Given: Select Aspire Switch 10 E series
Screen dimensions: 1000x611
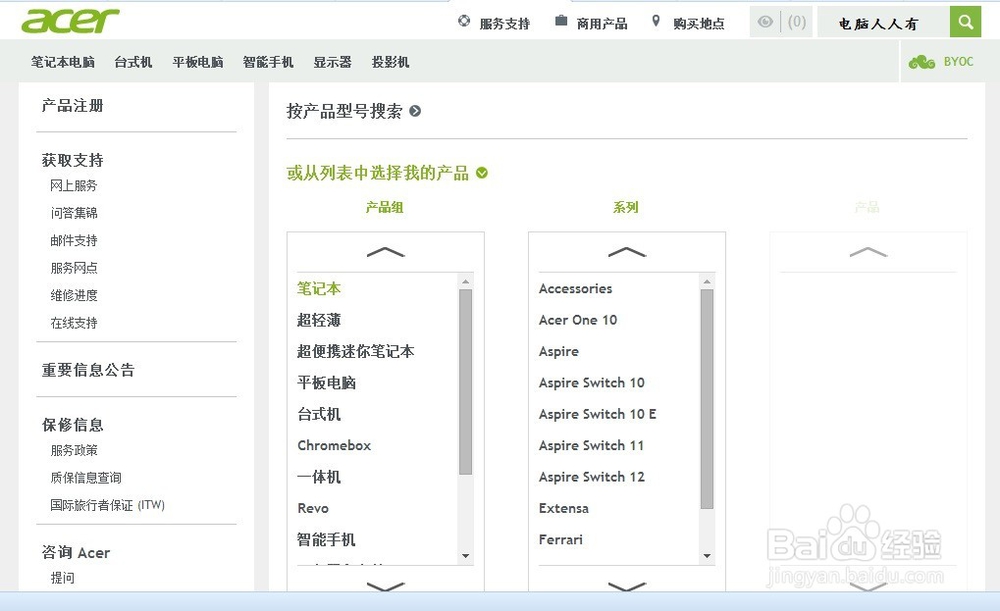Looking at the screenshot, I should coord(598,414).
